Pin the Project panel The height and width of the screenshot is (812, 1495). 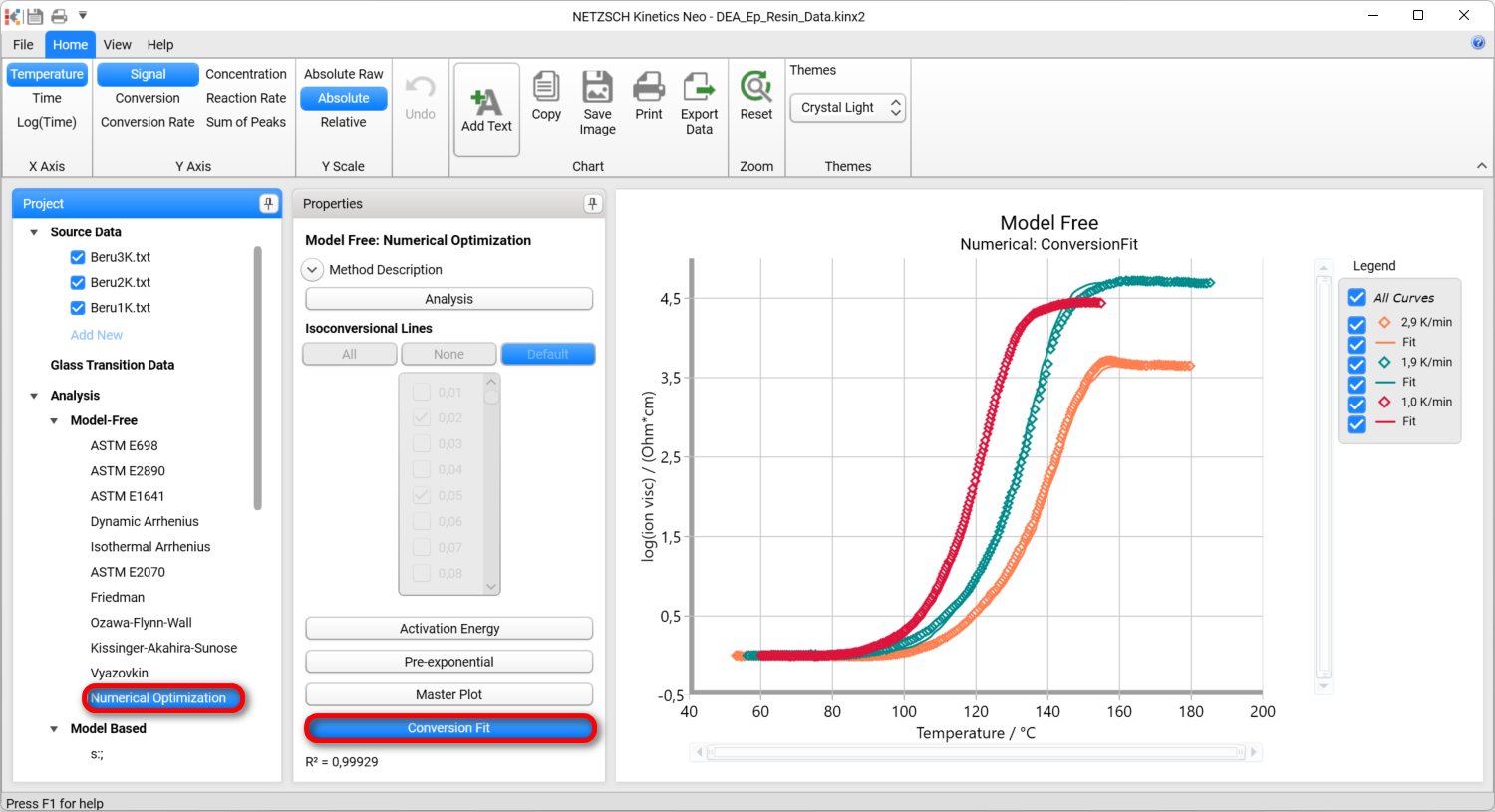click(x=268, y=204)
